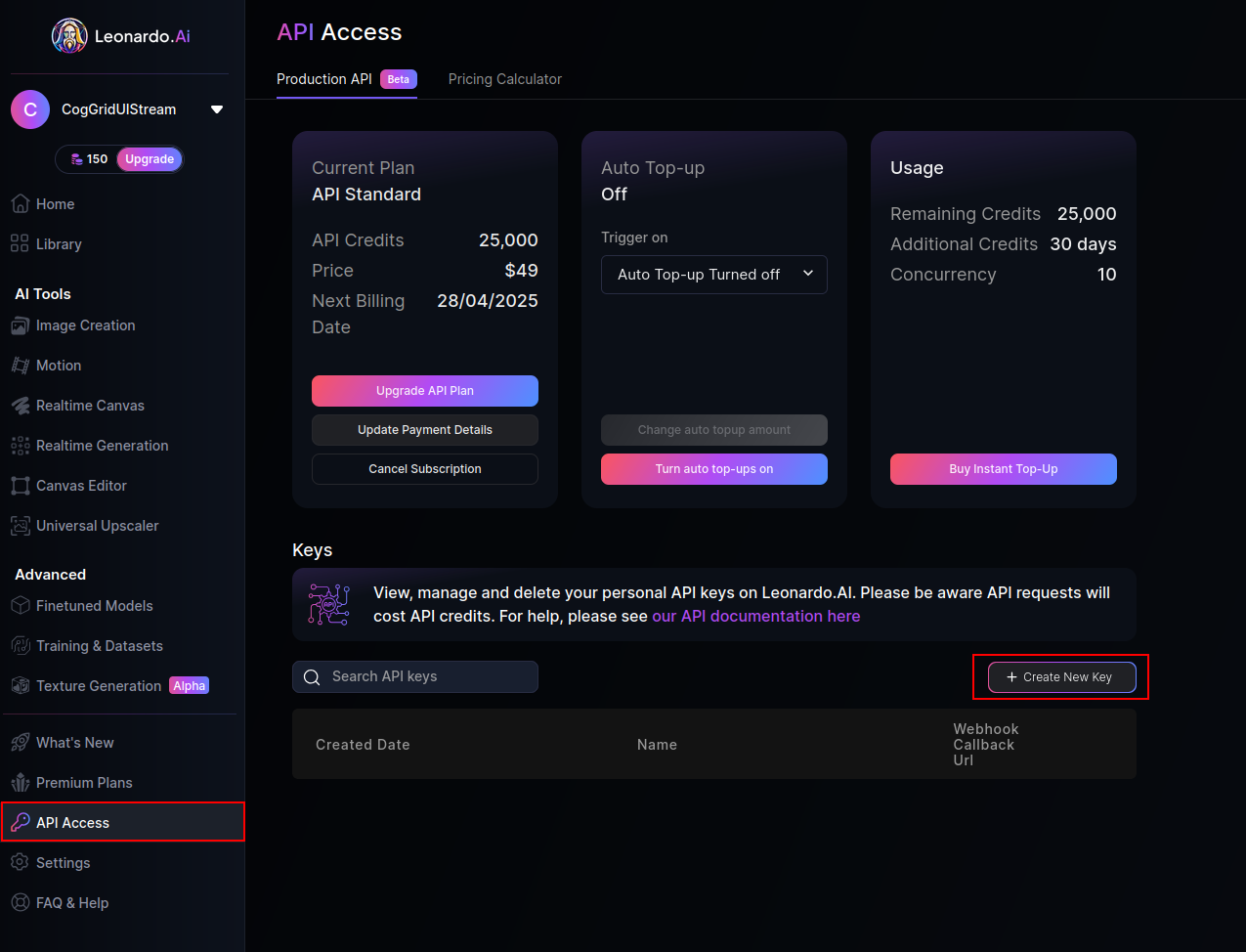The width and height of the screenshot is (1246, 952).
Task: Click into the Search API keys field
Action: (x=415, y=677)
